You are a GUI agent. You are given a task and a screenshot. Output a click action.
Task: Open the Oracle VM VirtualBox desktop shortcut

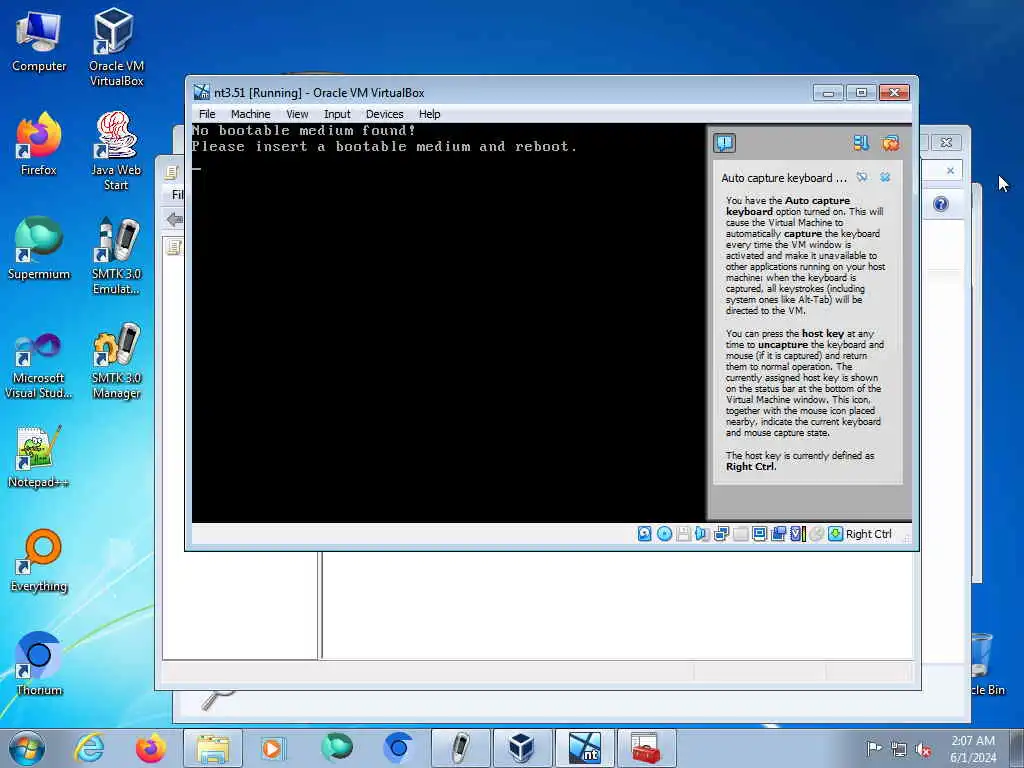tap(116, 47)
